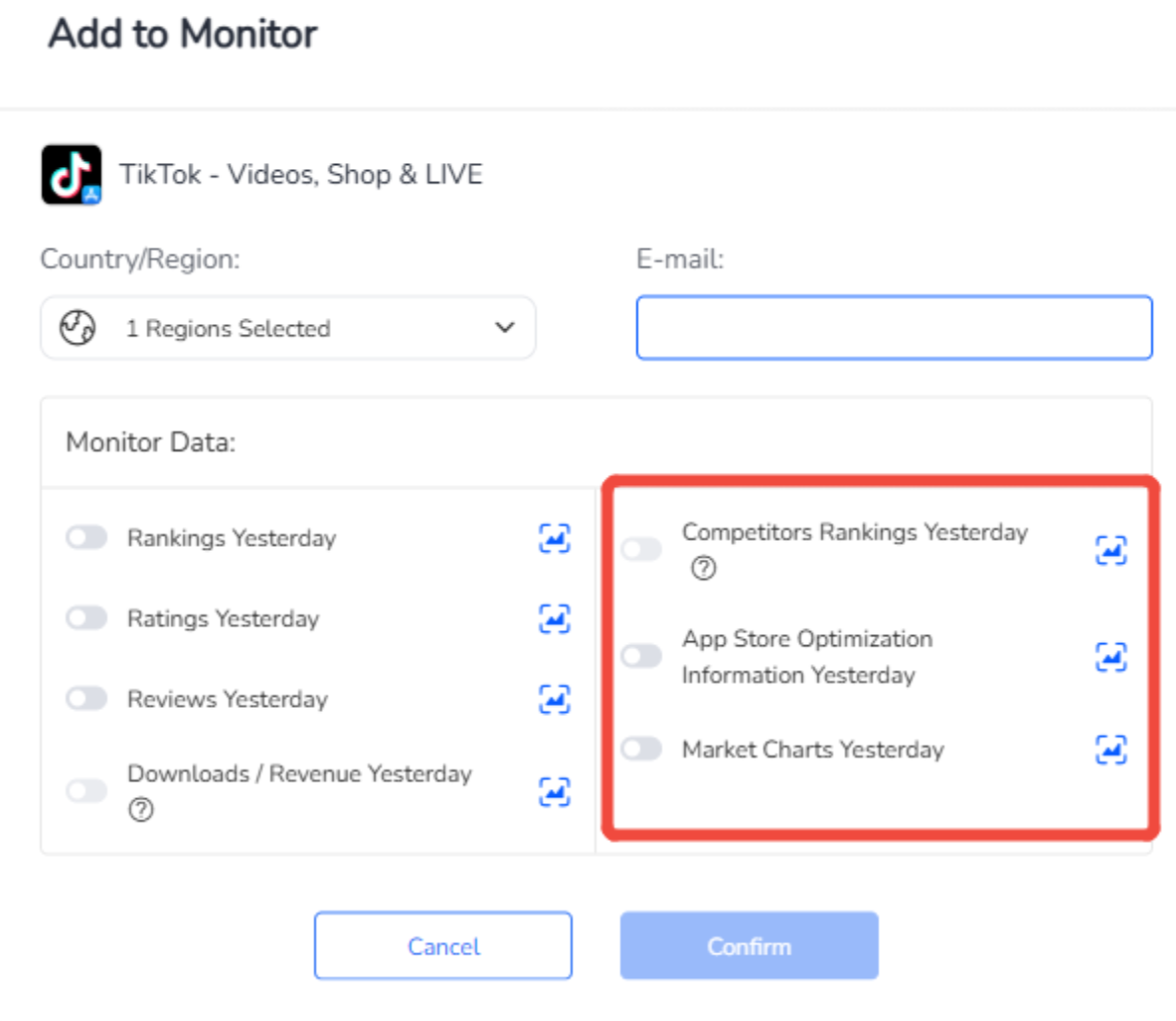Click the Confirm button

click(x=750, y=945)
